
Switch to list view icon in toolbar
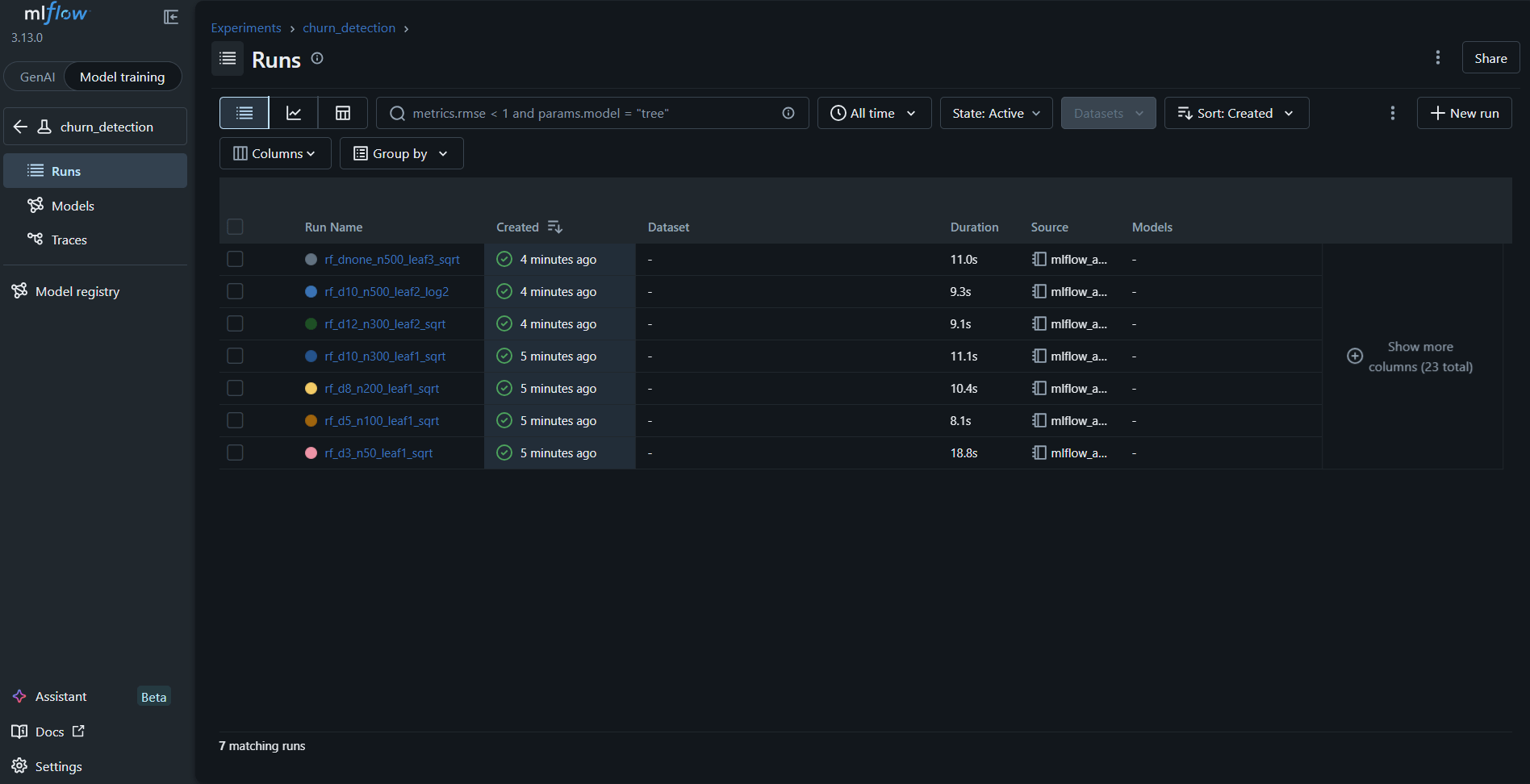click(245, 113)
